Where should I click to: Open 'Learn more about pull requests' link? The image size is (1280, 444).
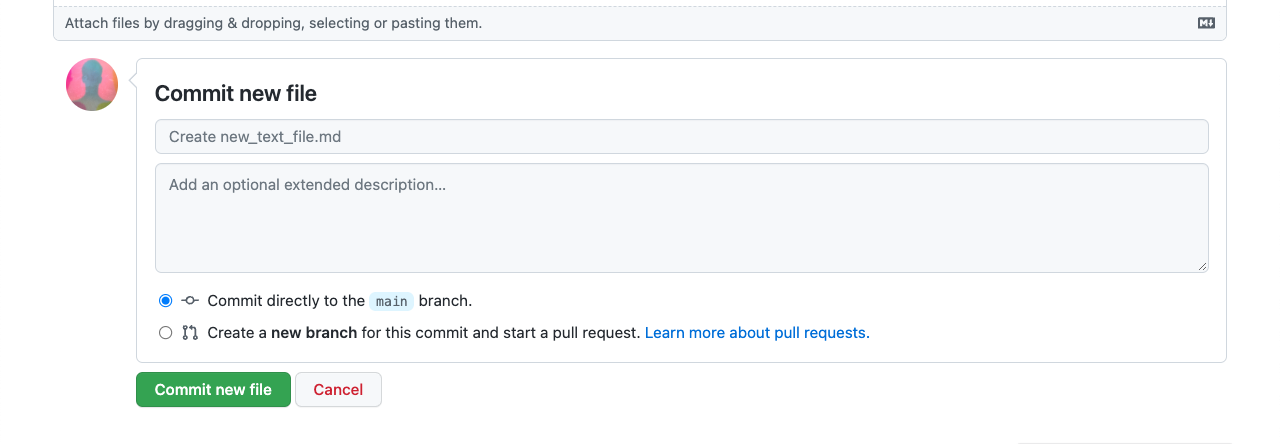click(x=757, y=333)
